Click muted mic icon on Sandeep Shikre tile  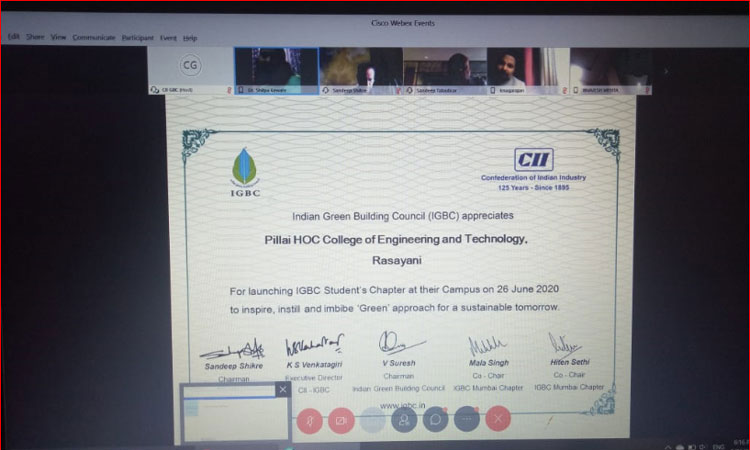pyautogui.click(x=397, y=90)
